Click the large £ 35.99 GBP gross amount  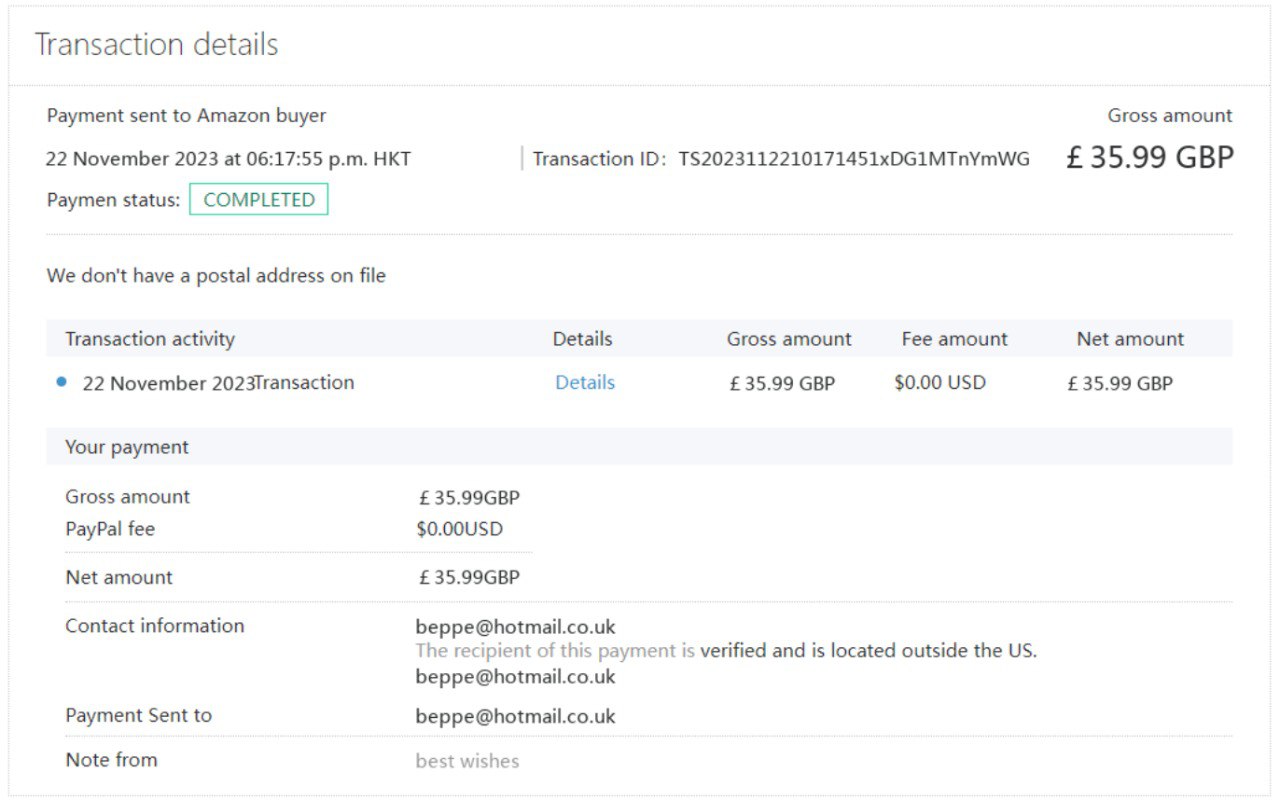tap(1149, 158)
